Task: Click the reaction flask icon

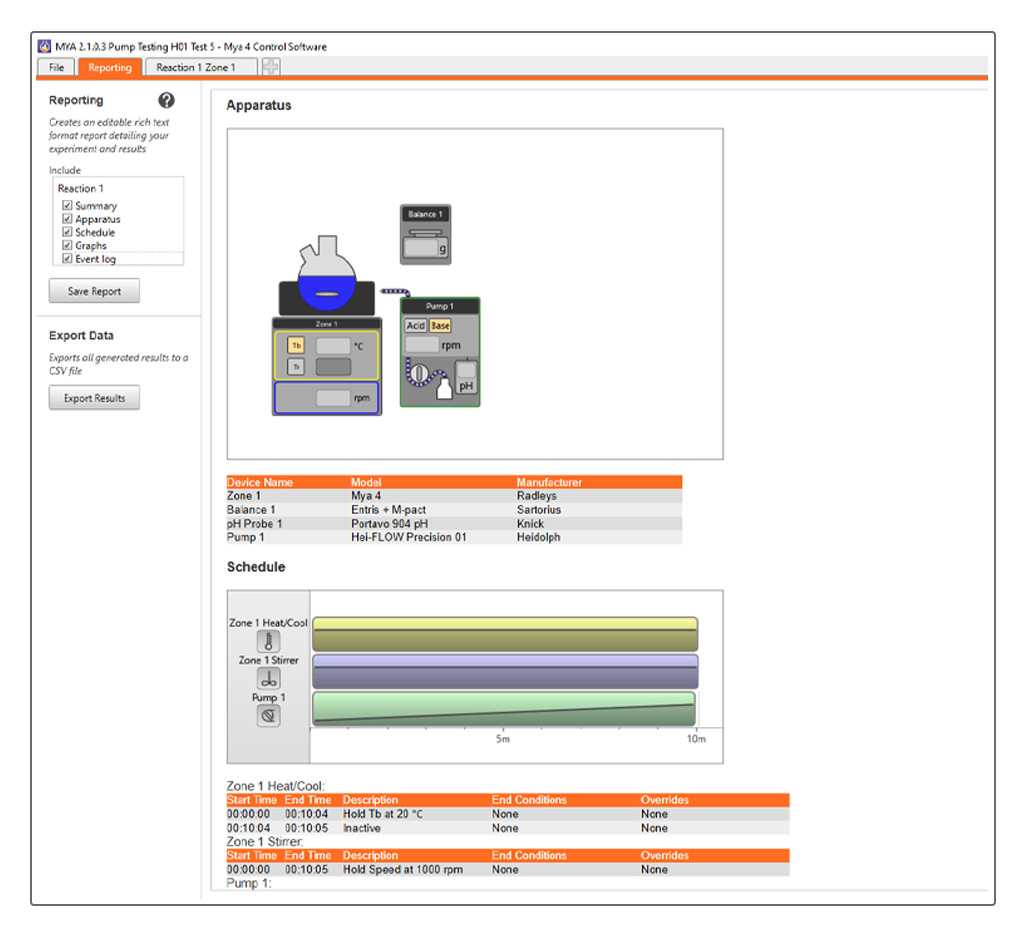Action: tap(327, 274)
